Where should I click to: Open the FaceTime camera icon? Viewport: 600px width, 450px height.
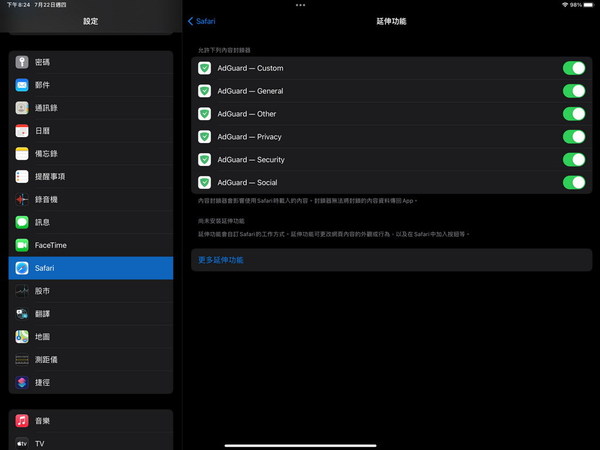click(x=22, y=245)
